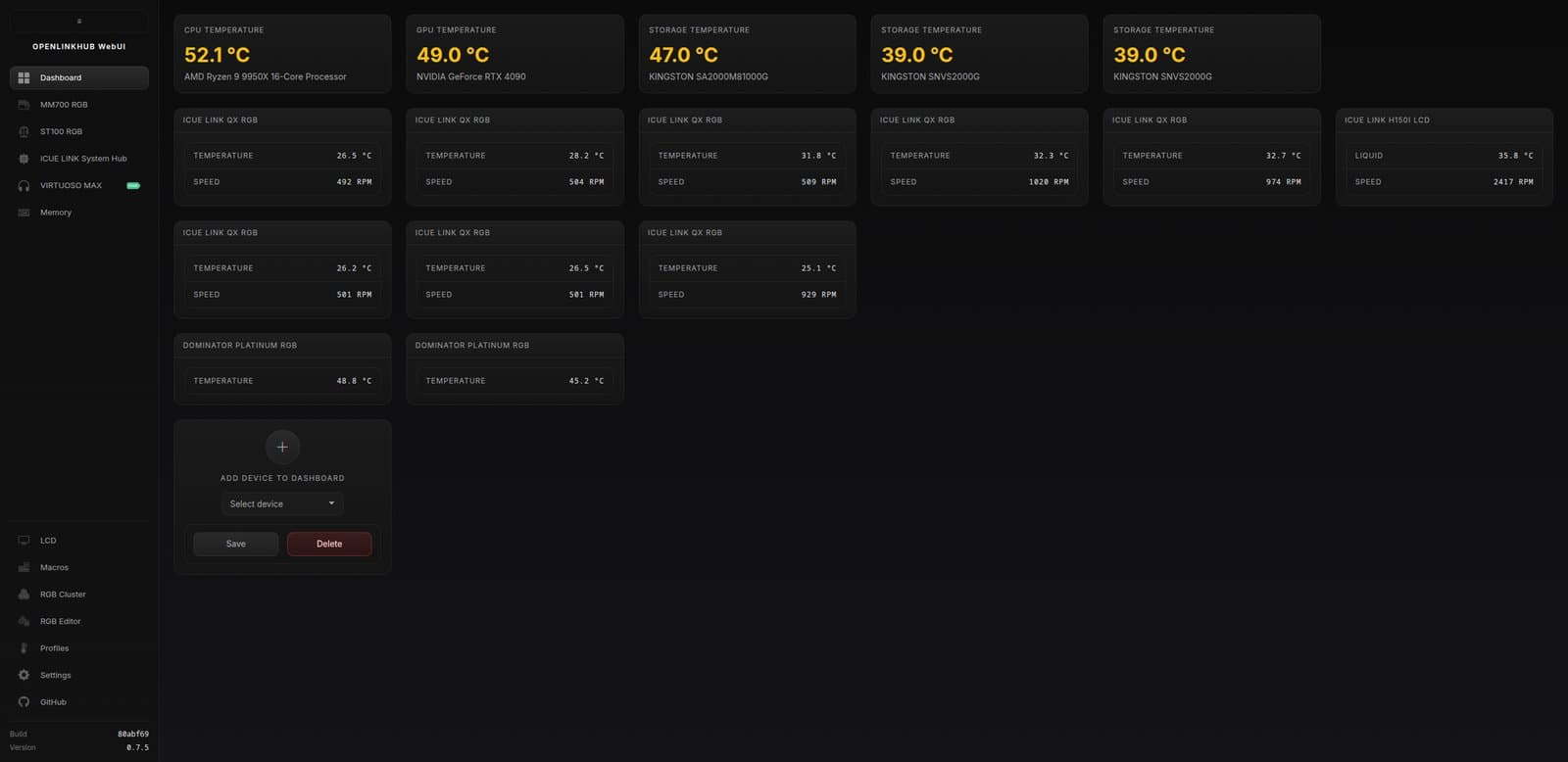Click the Profiles icon in sidebar
The width and height of the screenshot is (1568, 762).
coord(24,648)
